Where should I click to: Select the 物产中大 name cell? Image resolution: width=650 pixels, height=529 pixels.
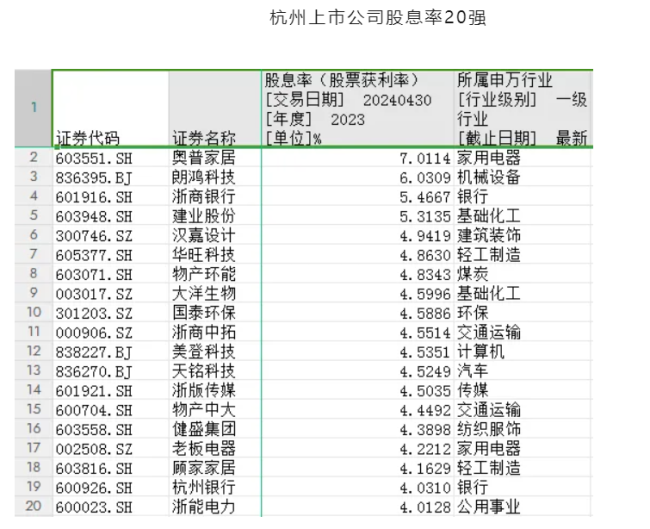[215, 410]
